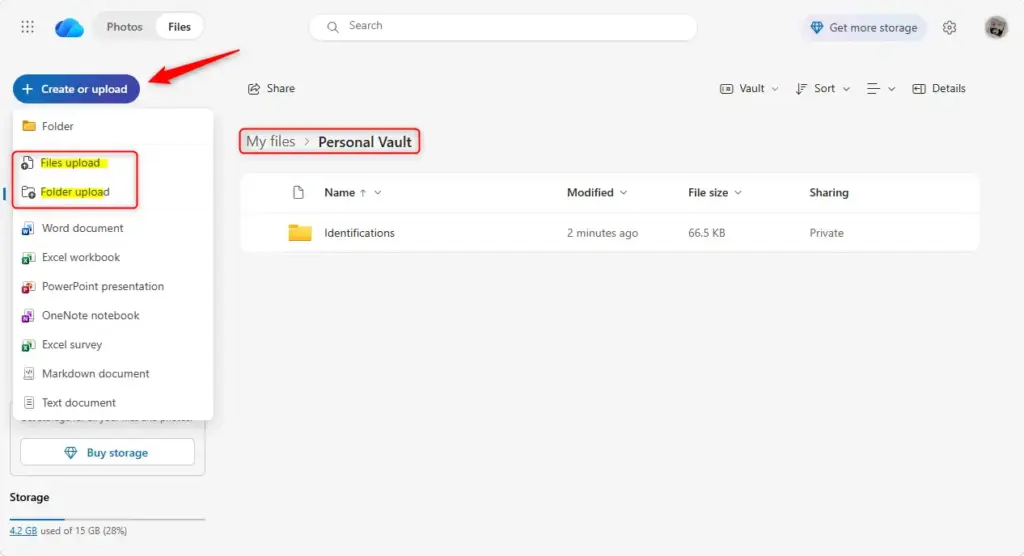Click the diamond icon in Get more storage
Screen dimensions: 1024x556
[816, 27]
